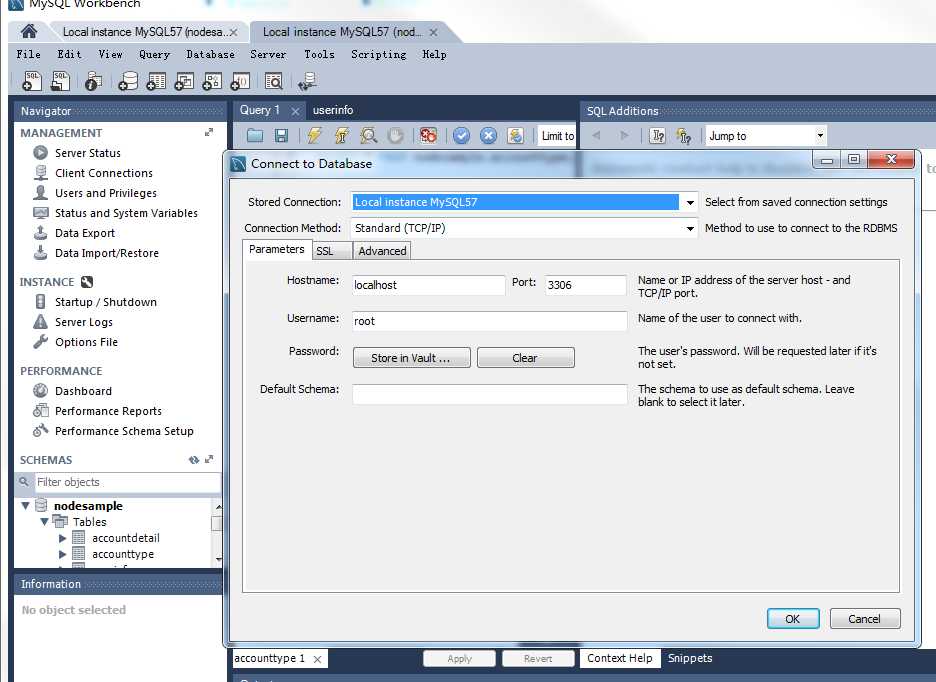The height and width of the screenshot is (682, 936).
Task: Click the Clear password button
Action: pos(525,358)
